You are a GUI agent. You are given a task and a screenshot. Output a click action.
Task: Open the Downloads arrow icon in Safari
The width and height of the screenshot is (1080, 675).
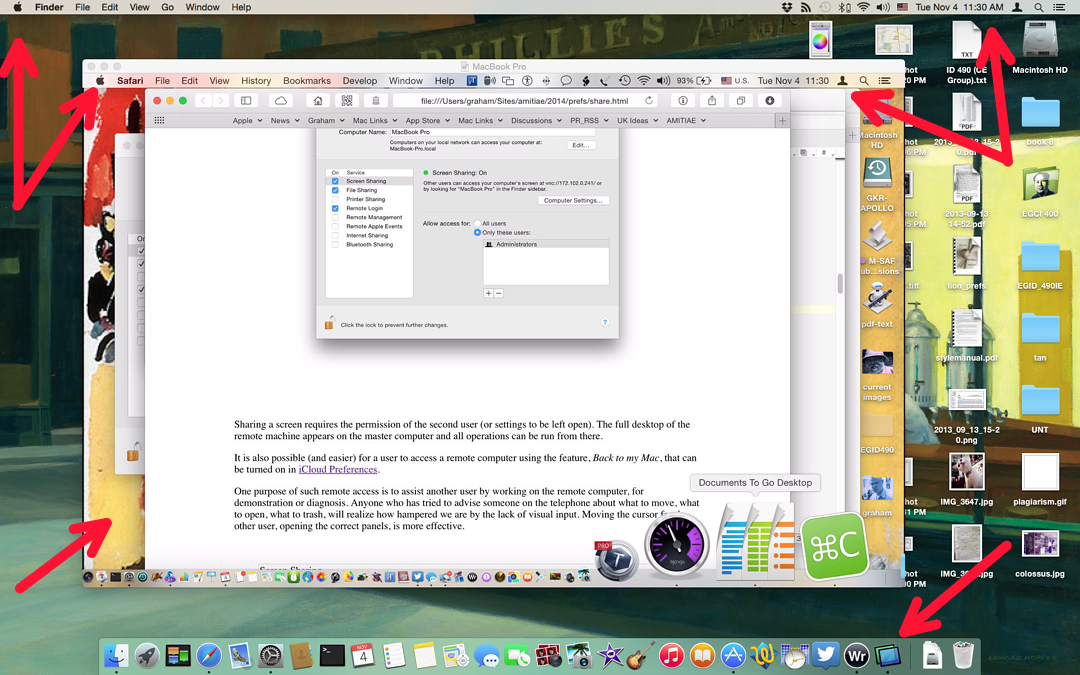tap(769, 101)
